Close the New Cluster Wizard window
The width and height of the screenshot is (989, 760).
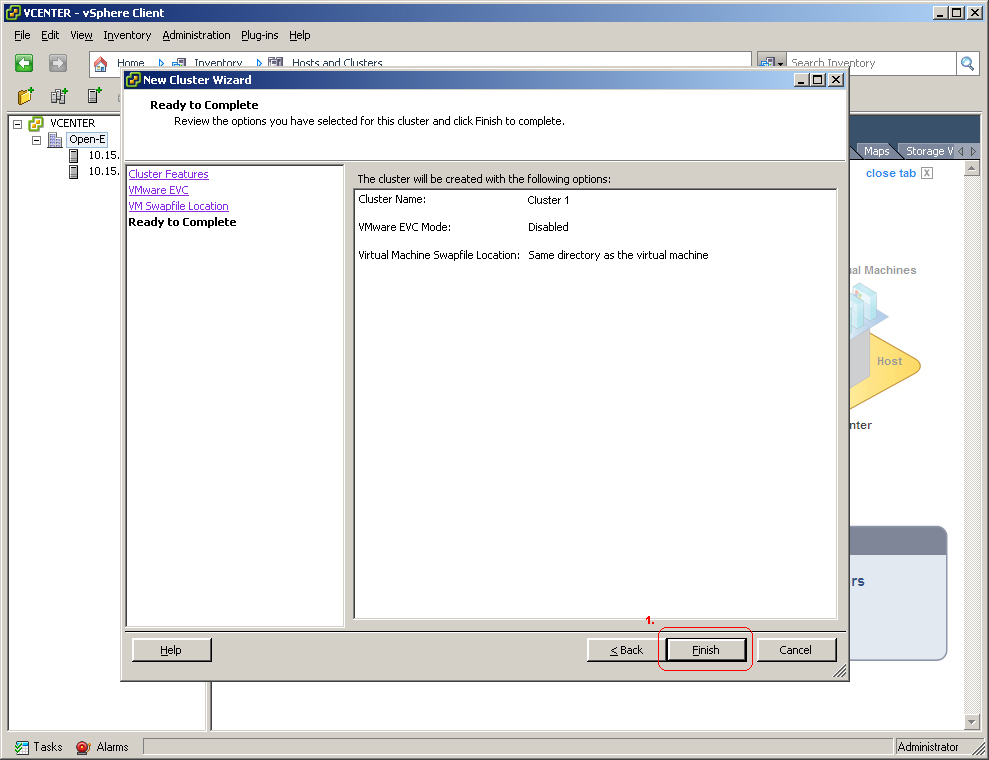836,80
